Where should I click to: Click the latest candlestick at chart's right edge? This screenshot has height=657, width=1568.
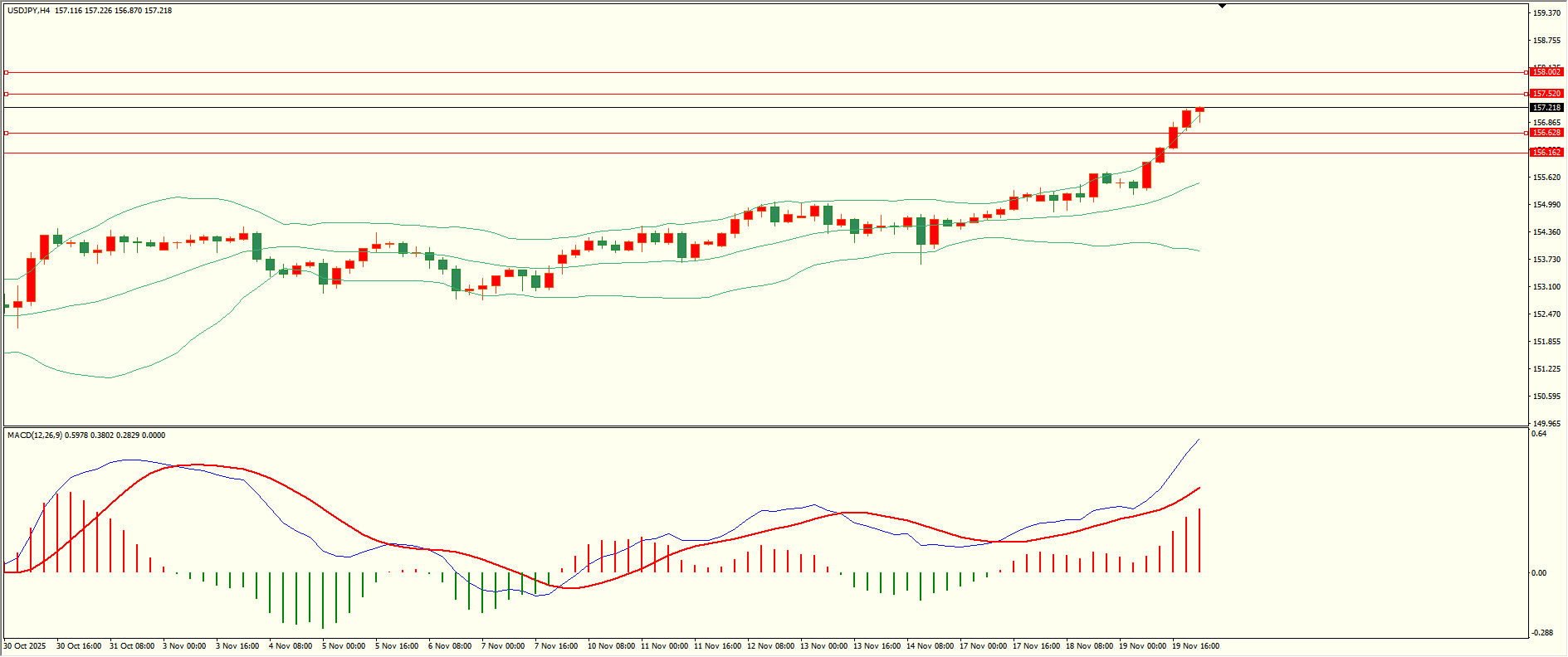tap(1199, 110)
